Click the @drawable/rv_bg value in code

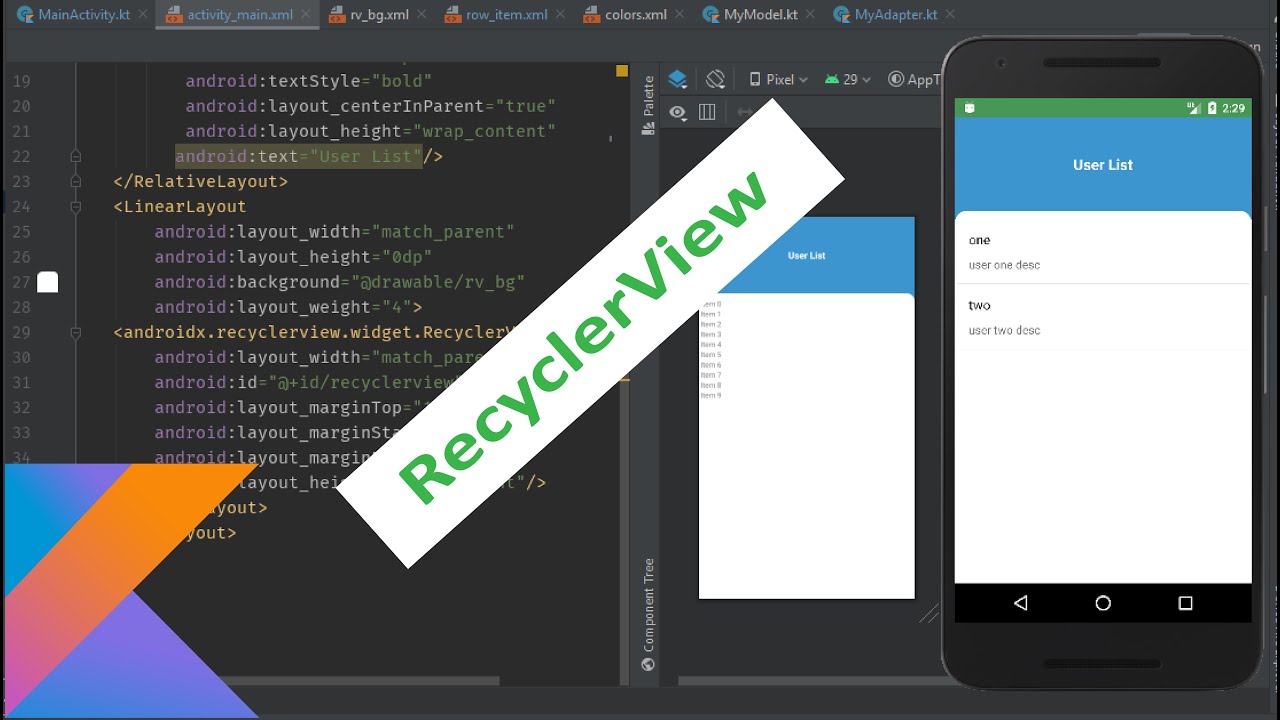click(437, 282)
